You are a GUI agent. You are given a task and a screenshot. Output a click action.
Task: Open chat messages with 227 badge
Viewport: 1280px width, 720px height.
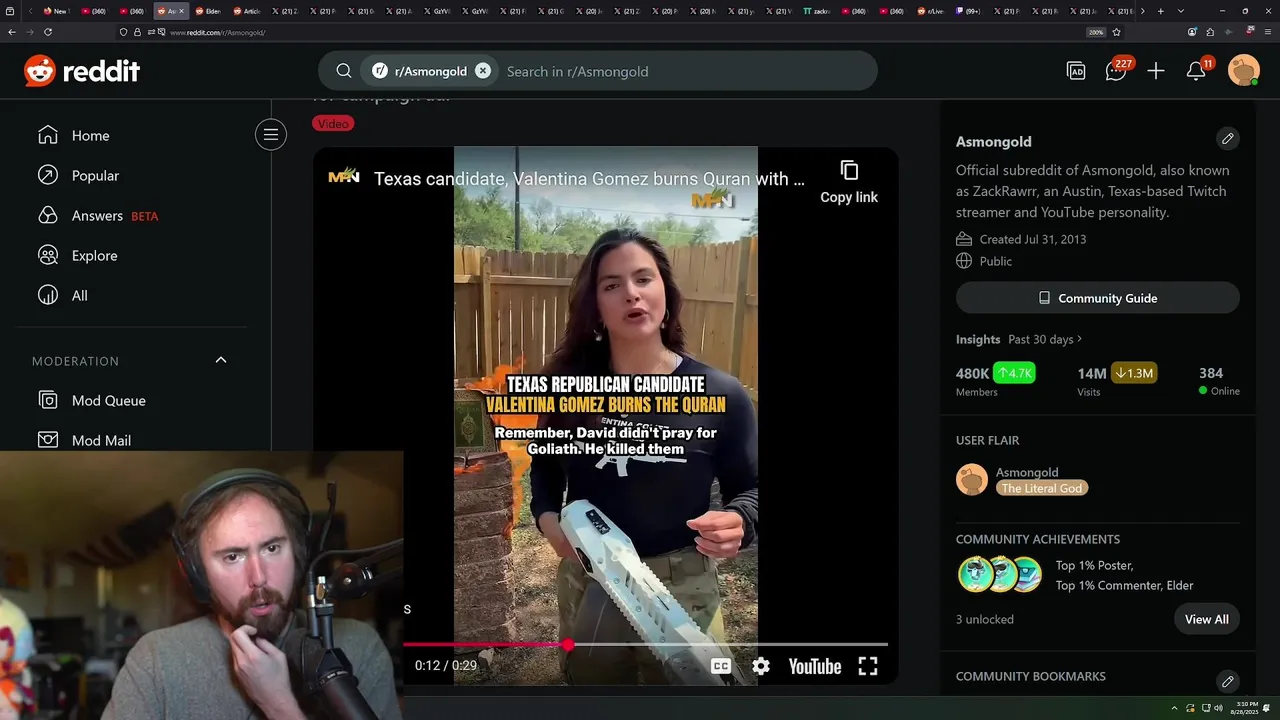pyautogui.click(x=1117, y=70)
